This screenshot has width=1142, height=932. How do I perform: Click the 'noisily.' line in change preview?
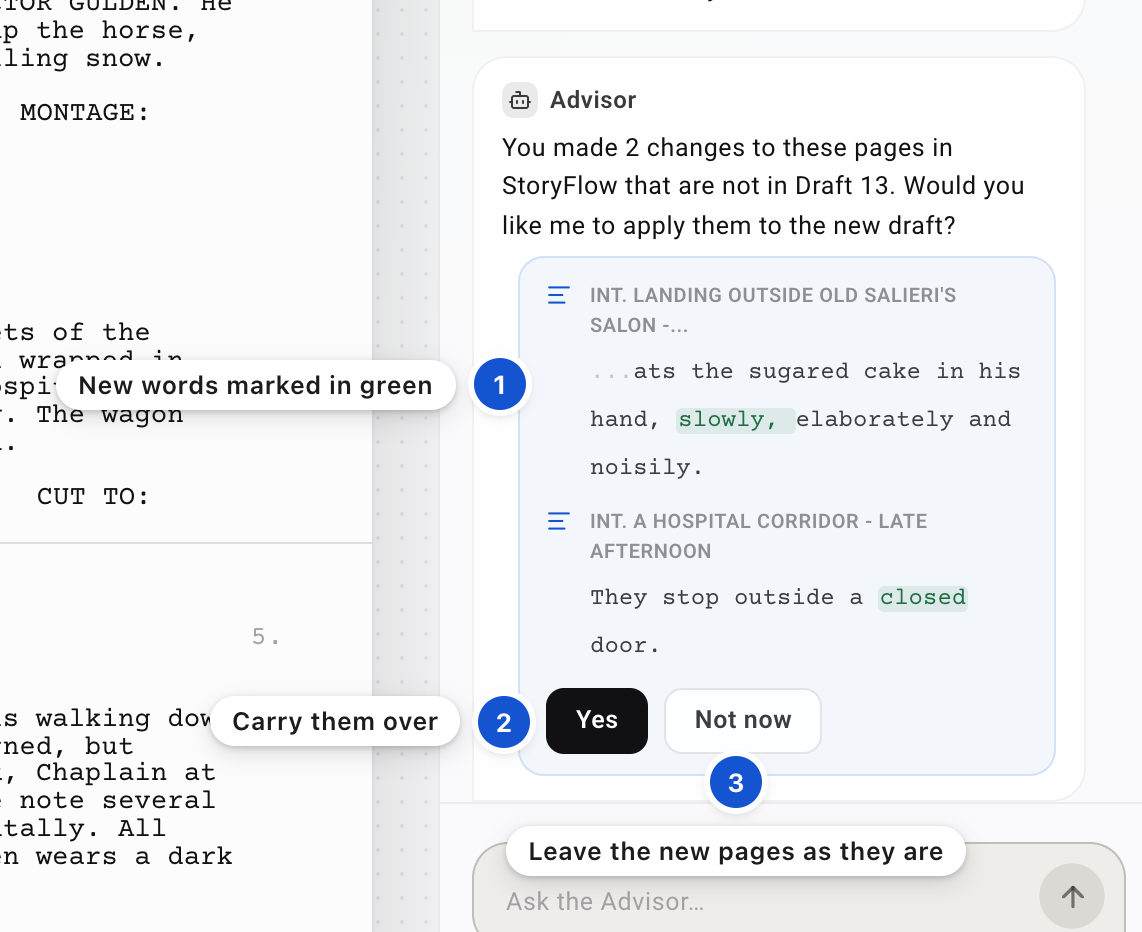tap(647, 467)
